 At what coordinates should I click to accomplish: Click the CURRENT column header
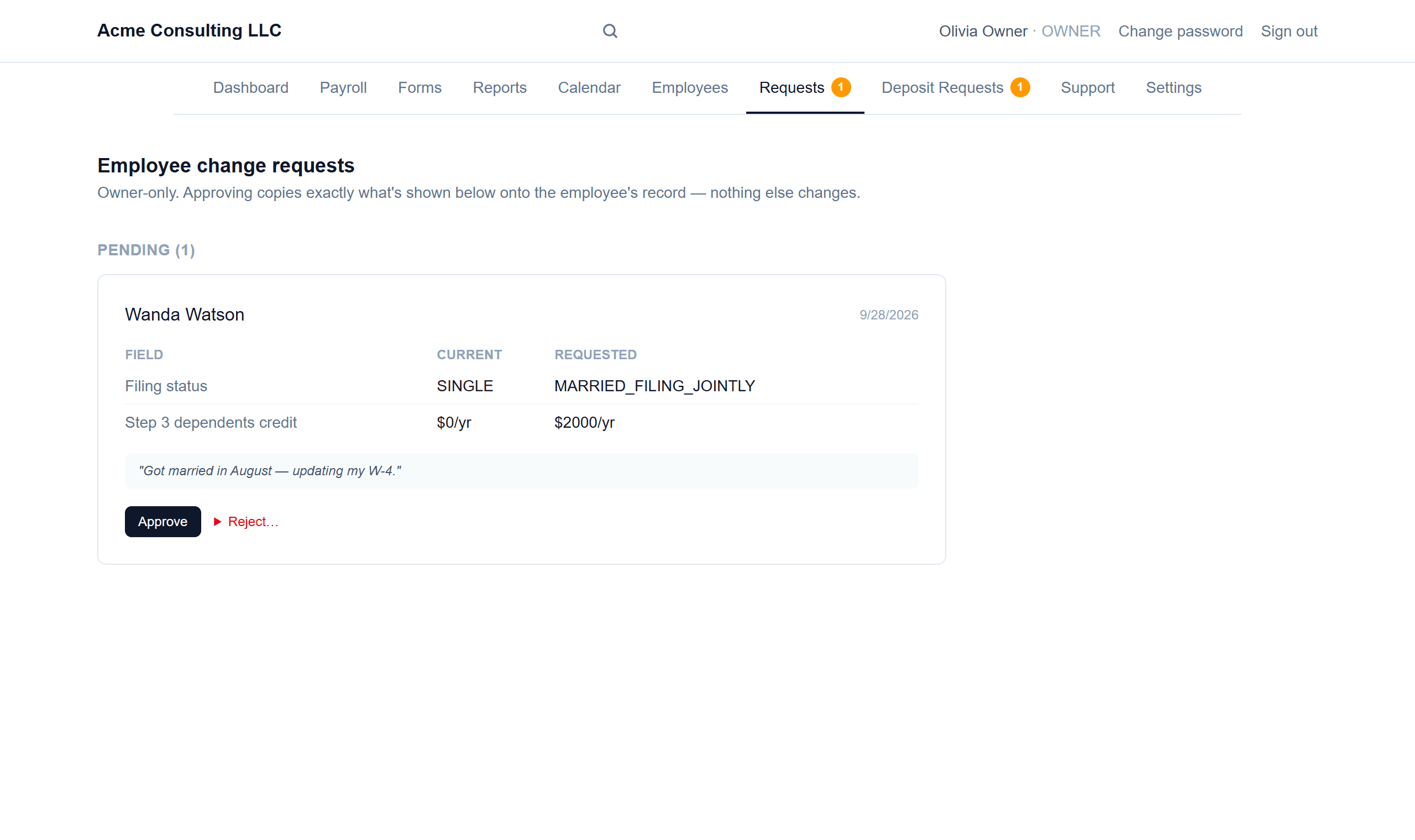(469, 355)
